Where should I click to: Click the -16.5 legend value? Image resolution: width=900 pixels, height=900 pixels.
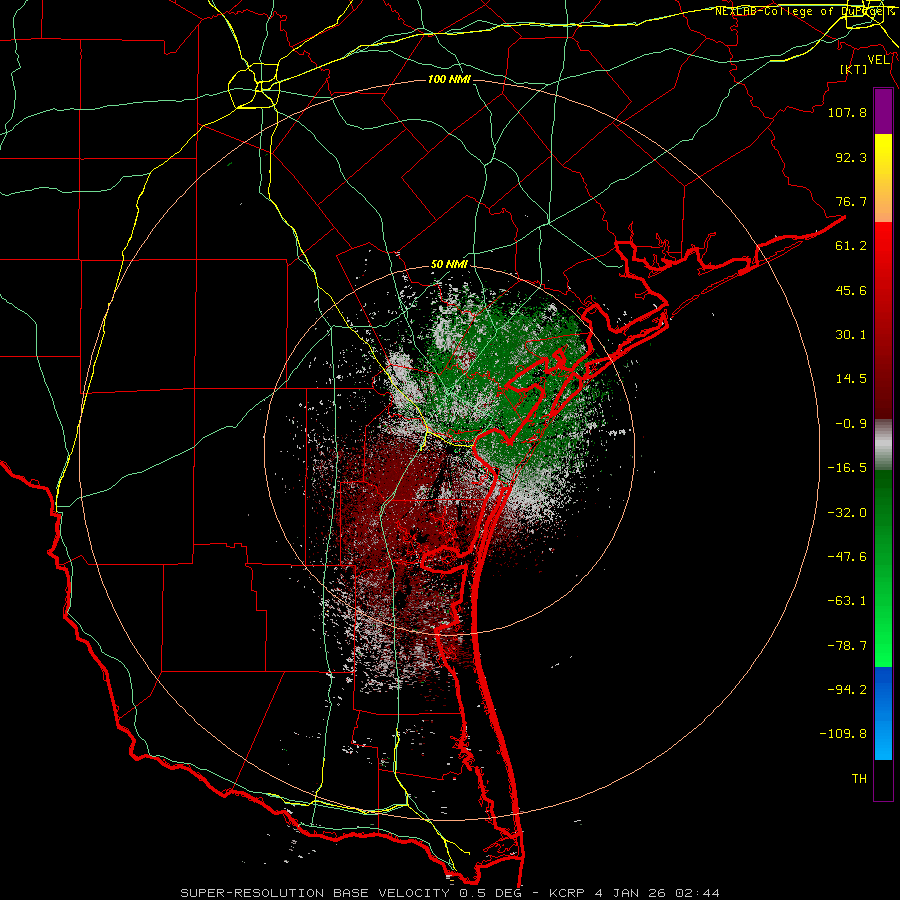[x=847, y=468]
